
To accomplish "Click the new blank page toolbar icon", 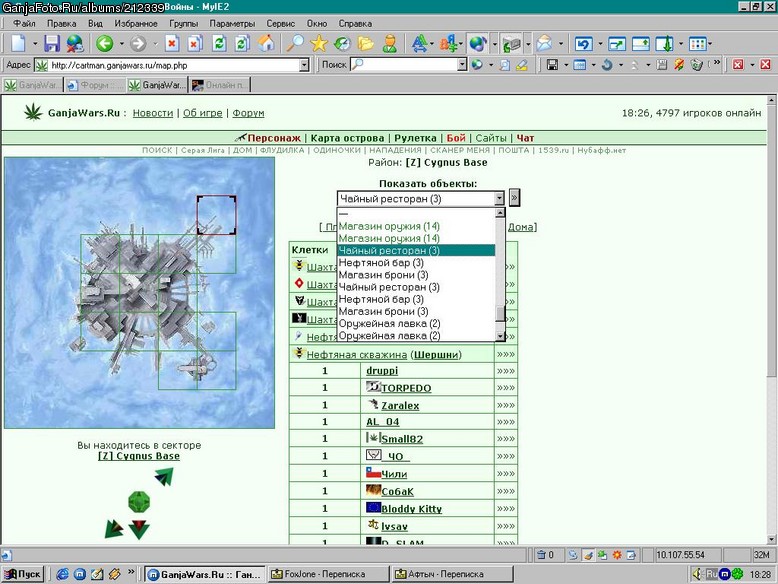I will point(18,44).
